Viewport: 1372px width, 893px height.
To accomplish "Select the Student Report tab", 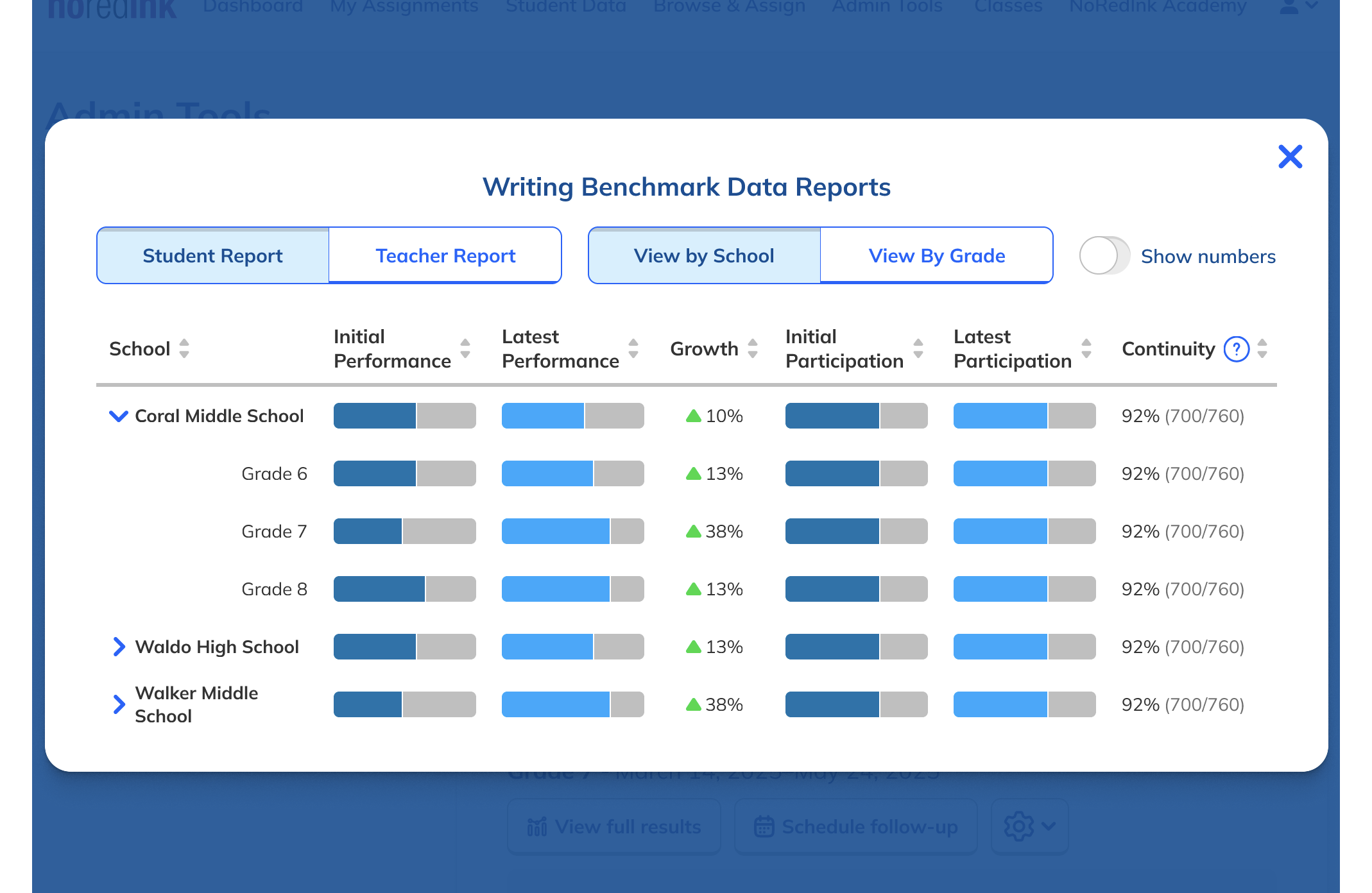I will point(212,256).
